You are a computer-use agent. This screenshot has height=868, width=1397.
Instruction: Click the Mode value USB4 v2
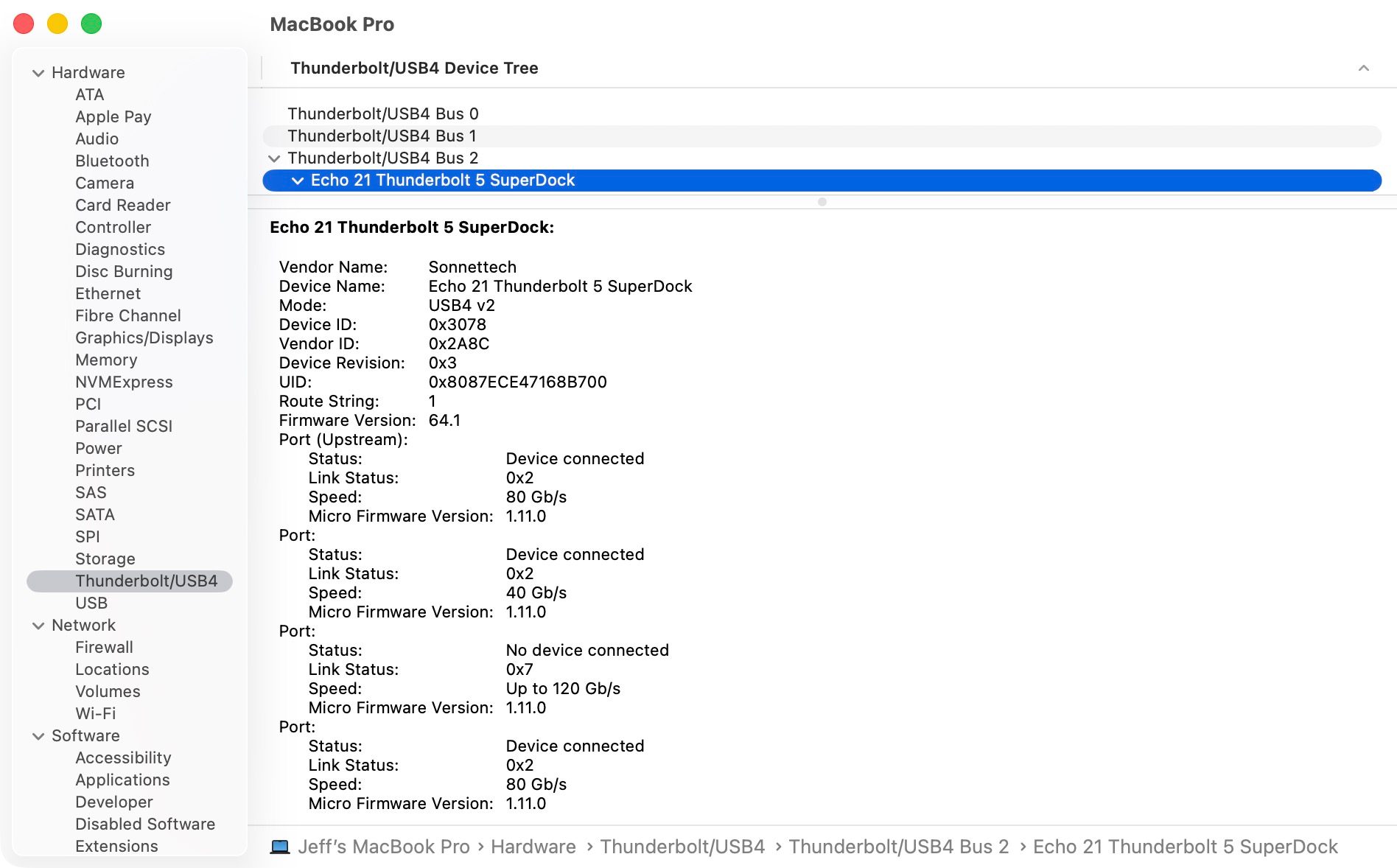462,305
